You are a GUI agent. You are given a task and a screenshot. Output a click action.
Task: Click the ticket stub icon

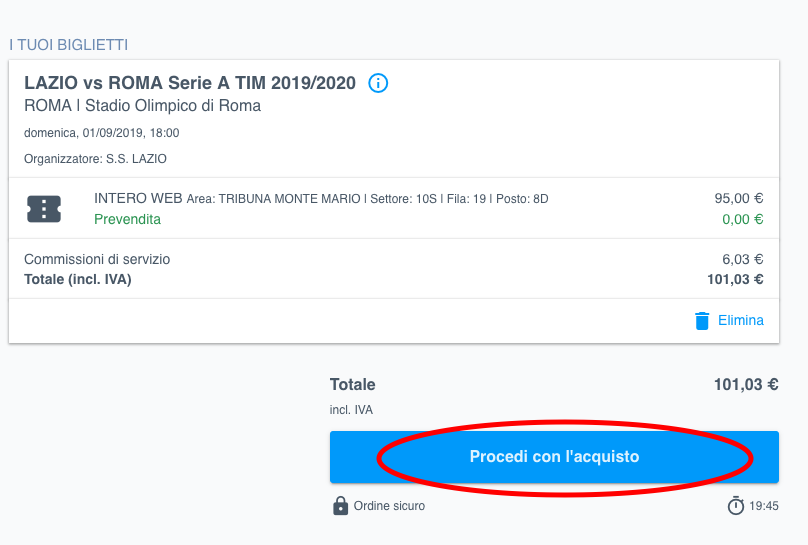tap(44, 209)
